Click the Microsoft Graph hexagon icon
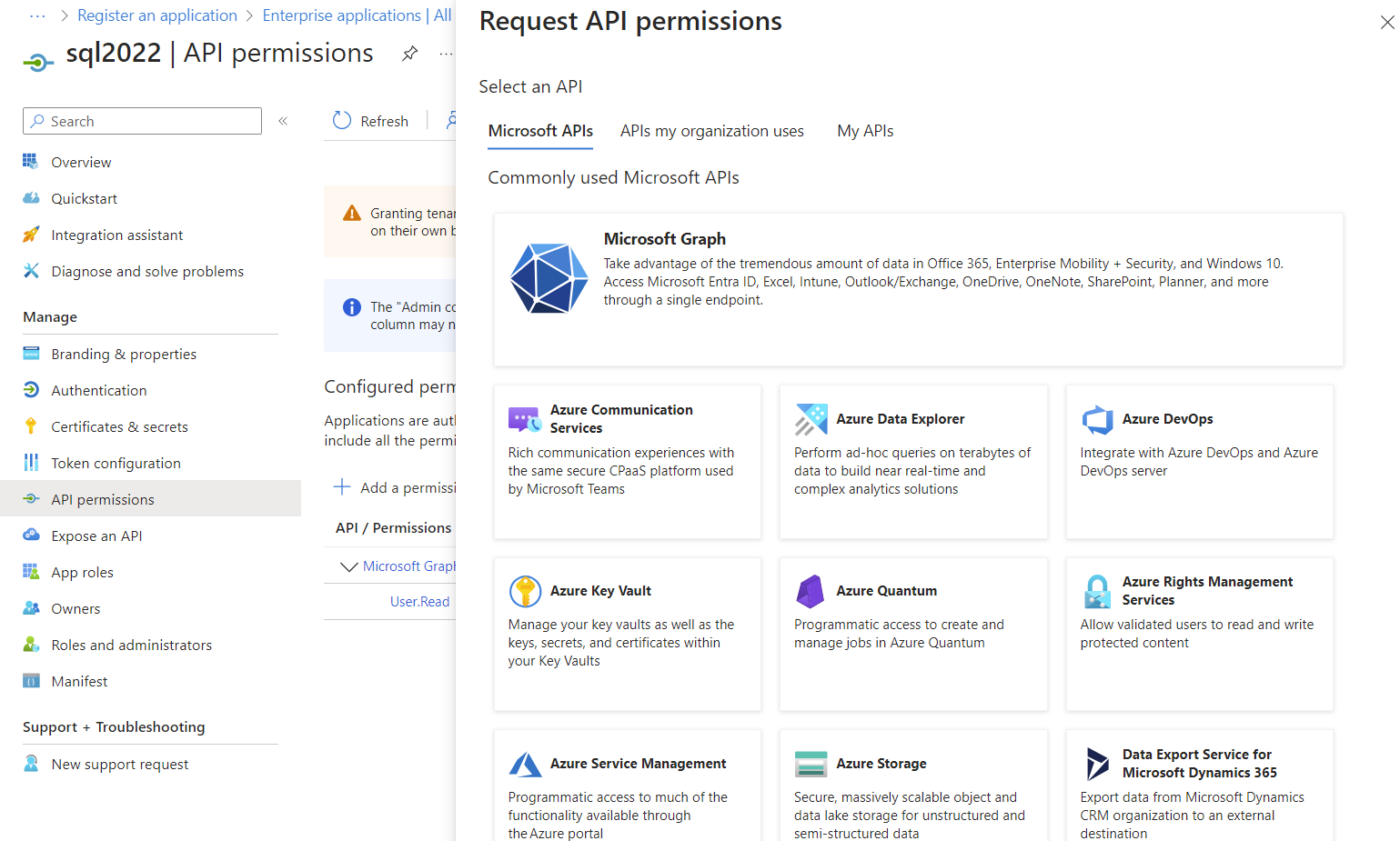1400x841 pixels. (x=549, y=278)
